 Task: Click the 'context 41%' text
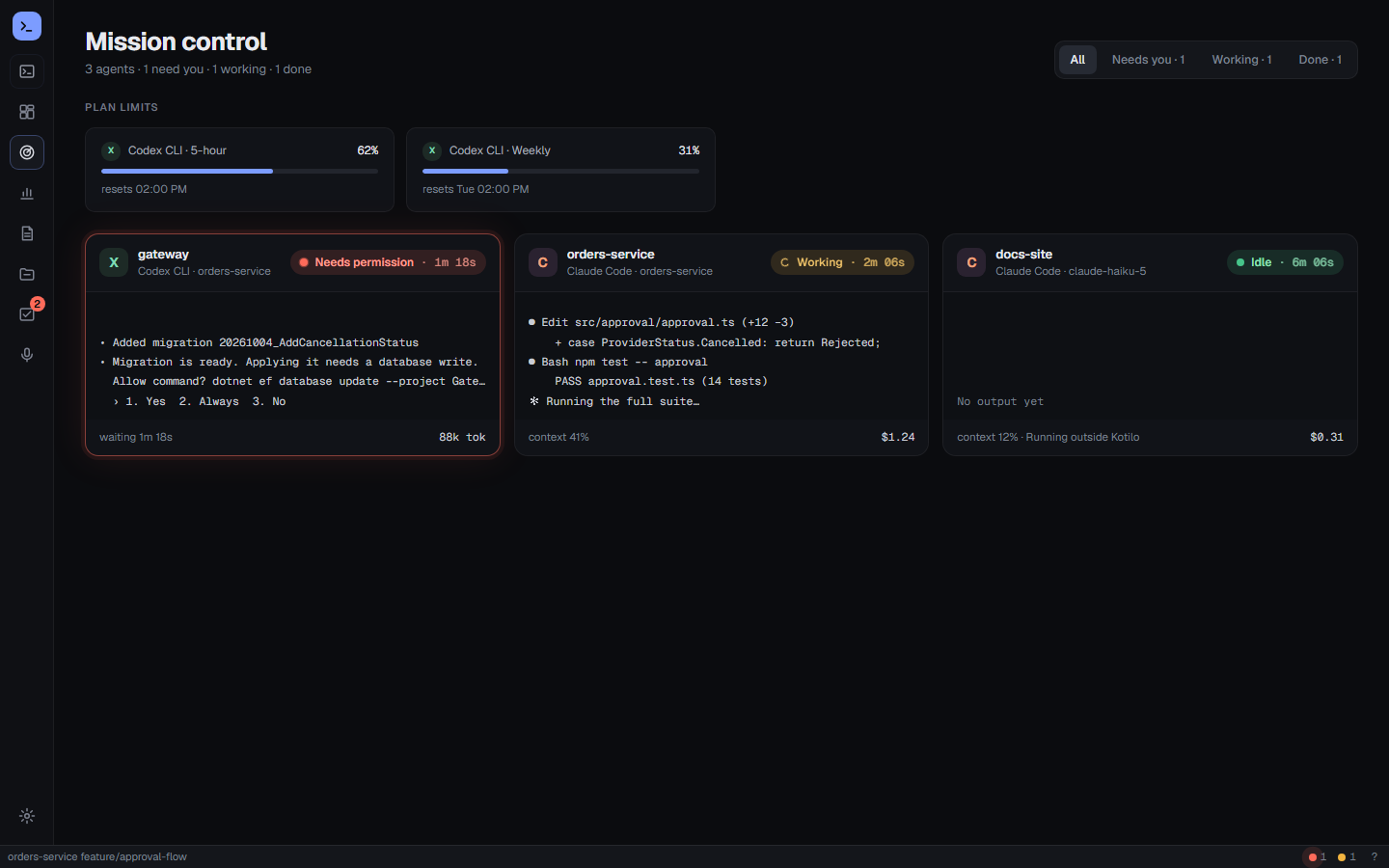(558, 437)
